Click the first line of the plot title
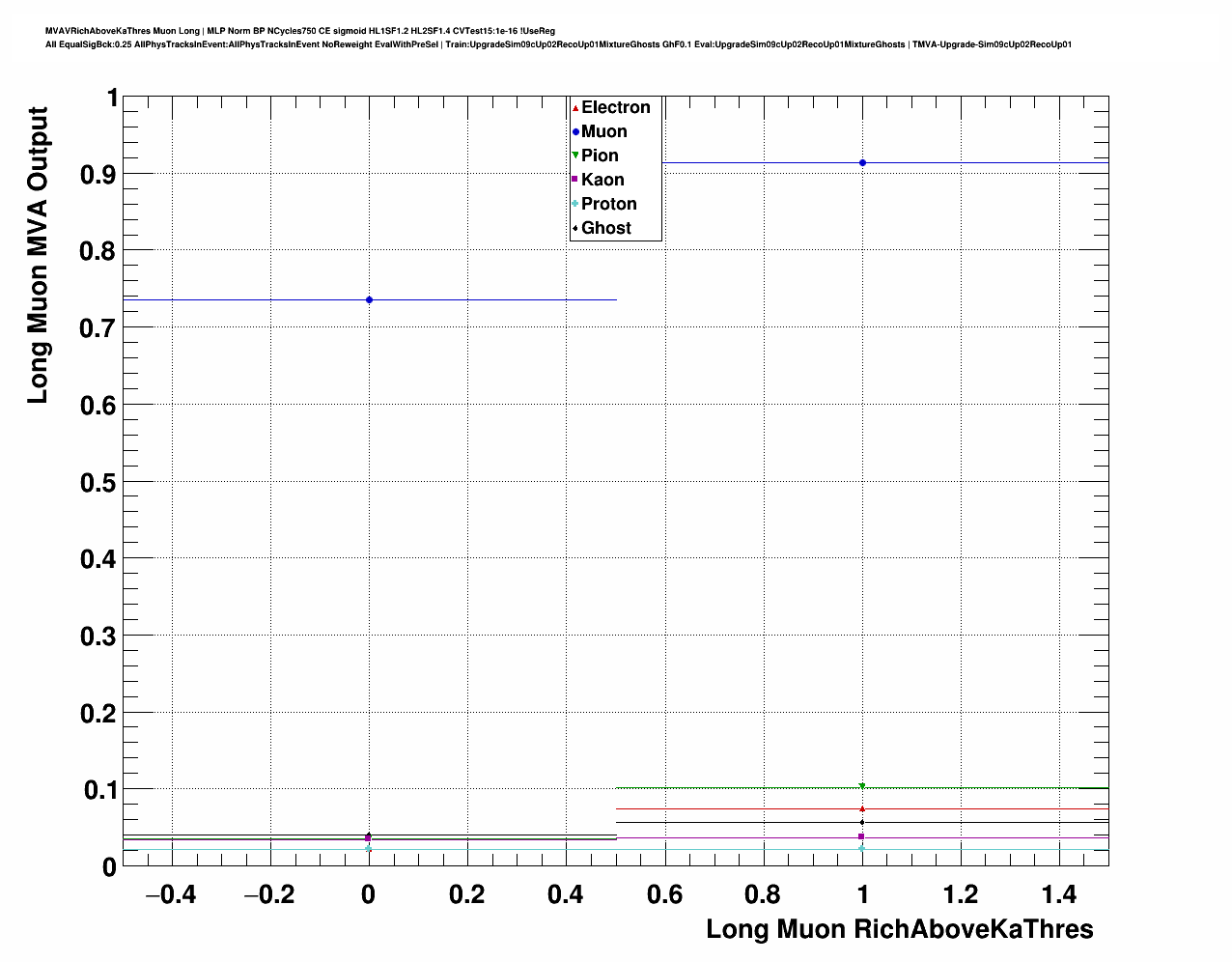 point(299,31)
